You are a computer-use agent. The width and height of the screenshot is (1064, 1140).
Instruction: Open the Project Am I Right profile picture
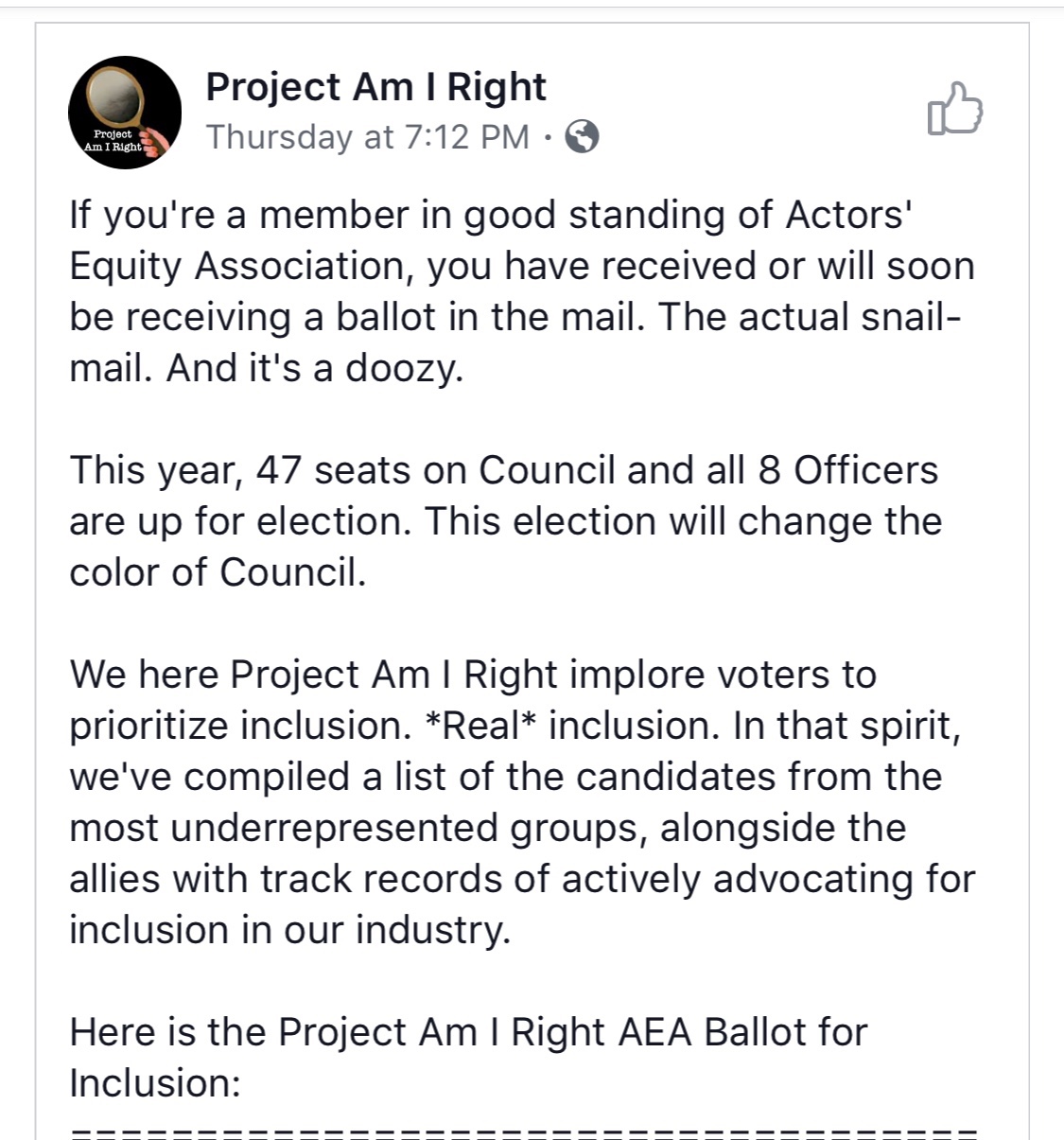[x=125, y=113]
